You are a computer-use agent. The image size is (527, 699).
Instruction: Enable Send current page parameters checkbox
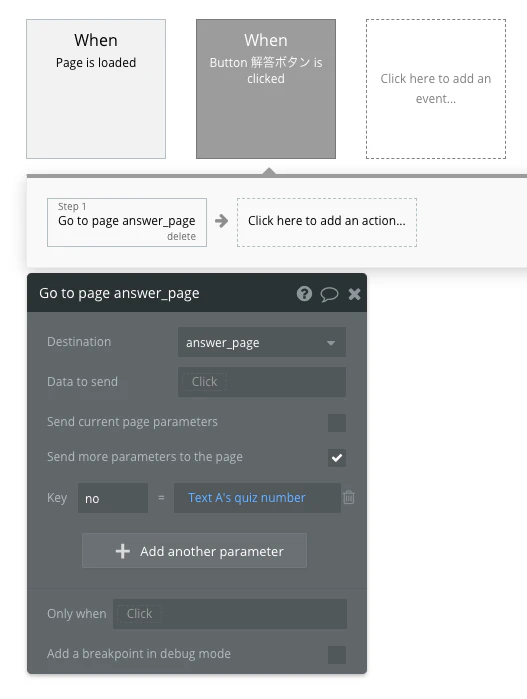(x=337, y=422)
